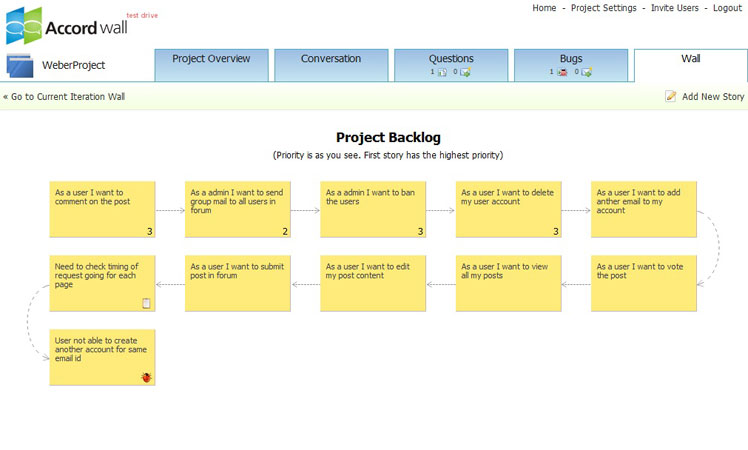Viewport: 748px width, 450px height.
Task: Click the Add New Story pencil icon
Action: [x=671, y=97]
